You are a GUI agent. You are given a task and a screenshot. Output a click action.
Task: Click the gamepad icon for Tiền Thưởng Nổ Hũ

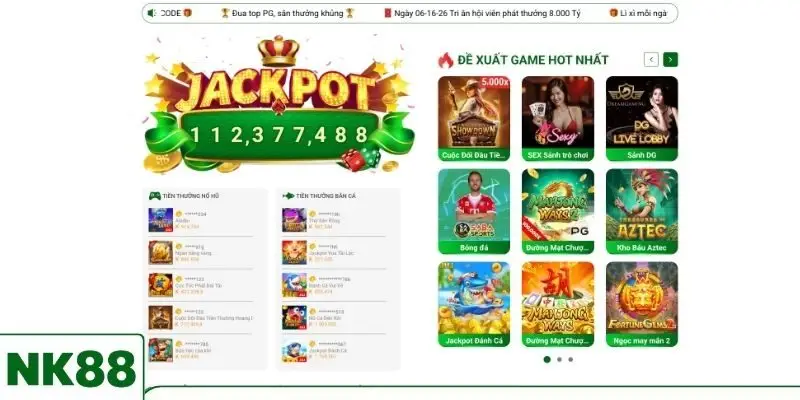tap(155, 195)
